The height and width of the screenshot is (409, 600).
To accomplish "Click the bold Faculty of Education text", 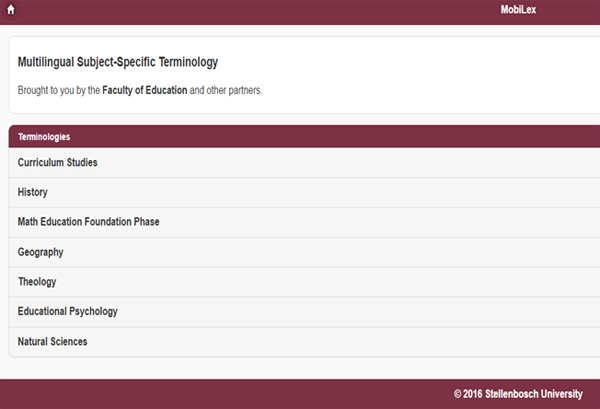I will [x=145, y=91].
